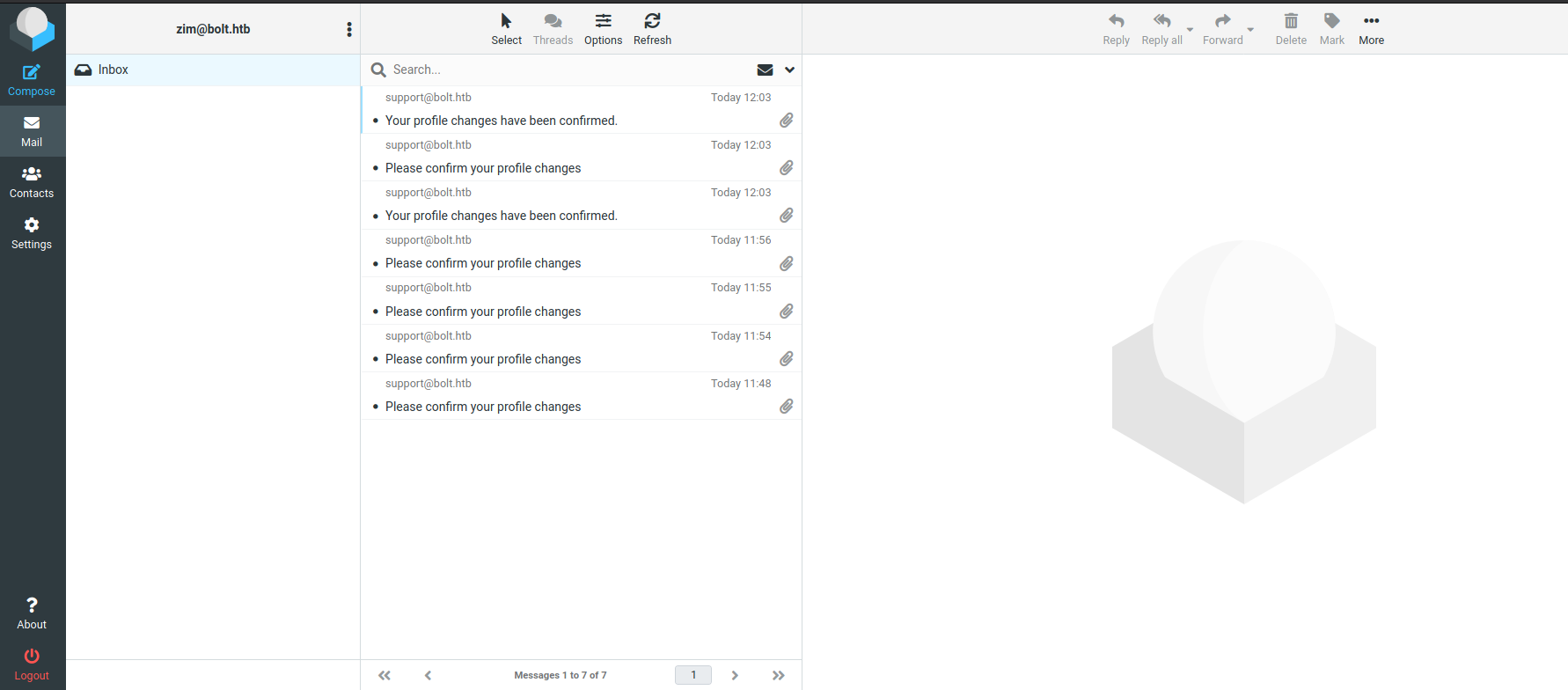The image size is (1568, 690).
Task: Open the 11:48 profile changes email
Action: click(x=483, y=407)
